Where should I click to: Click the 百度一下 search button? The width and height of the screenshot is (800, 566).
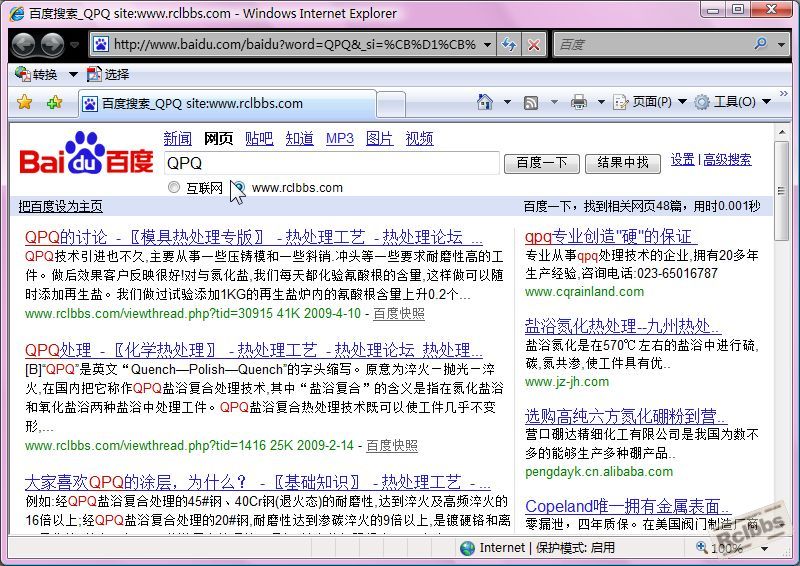click(x=542, y=163)
